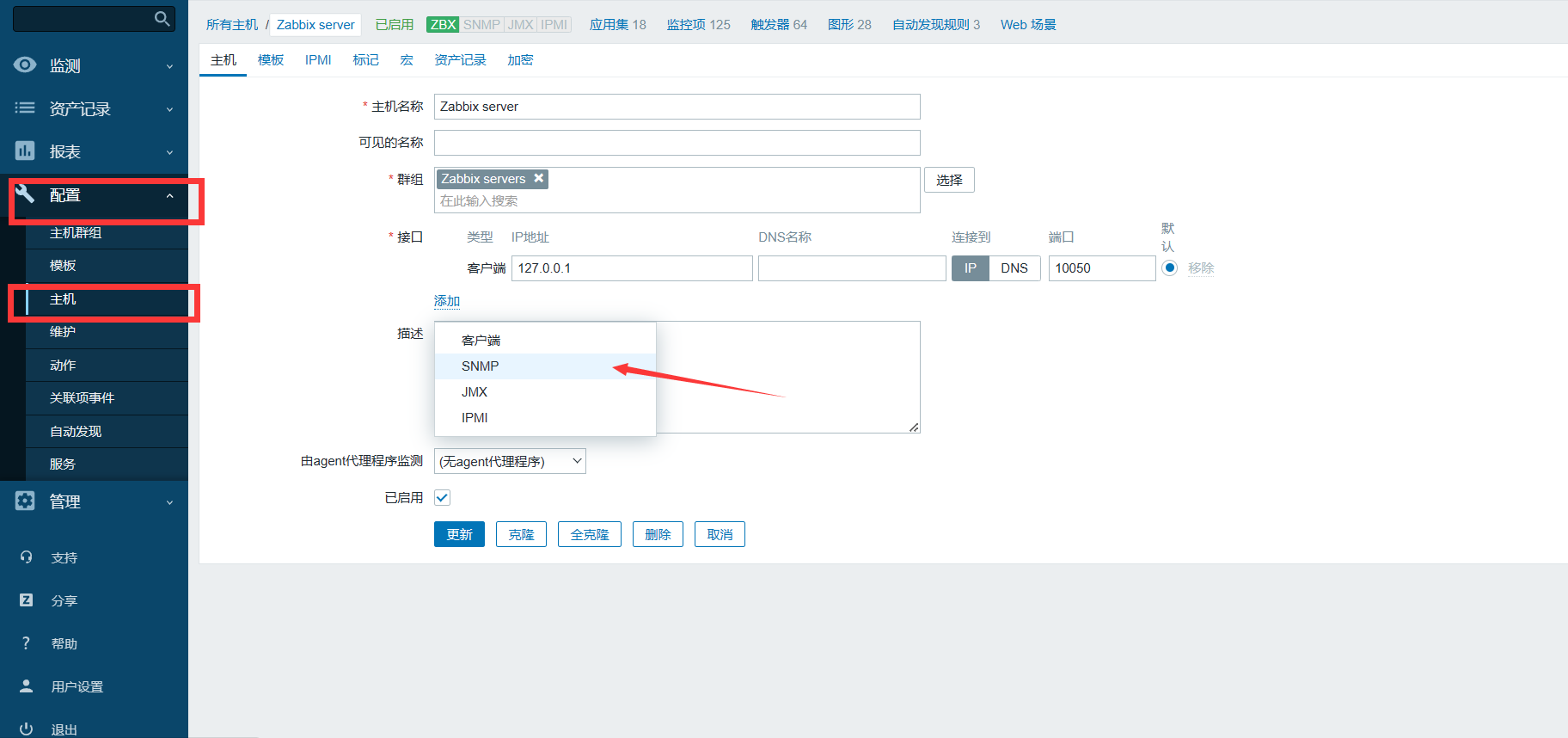1568x738 pixels.
Task: Select the default interface radio button
Action: (1169, 268)
